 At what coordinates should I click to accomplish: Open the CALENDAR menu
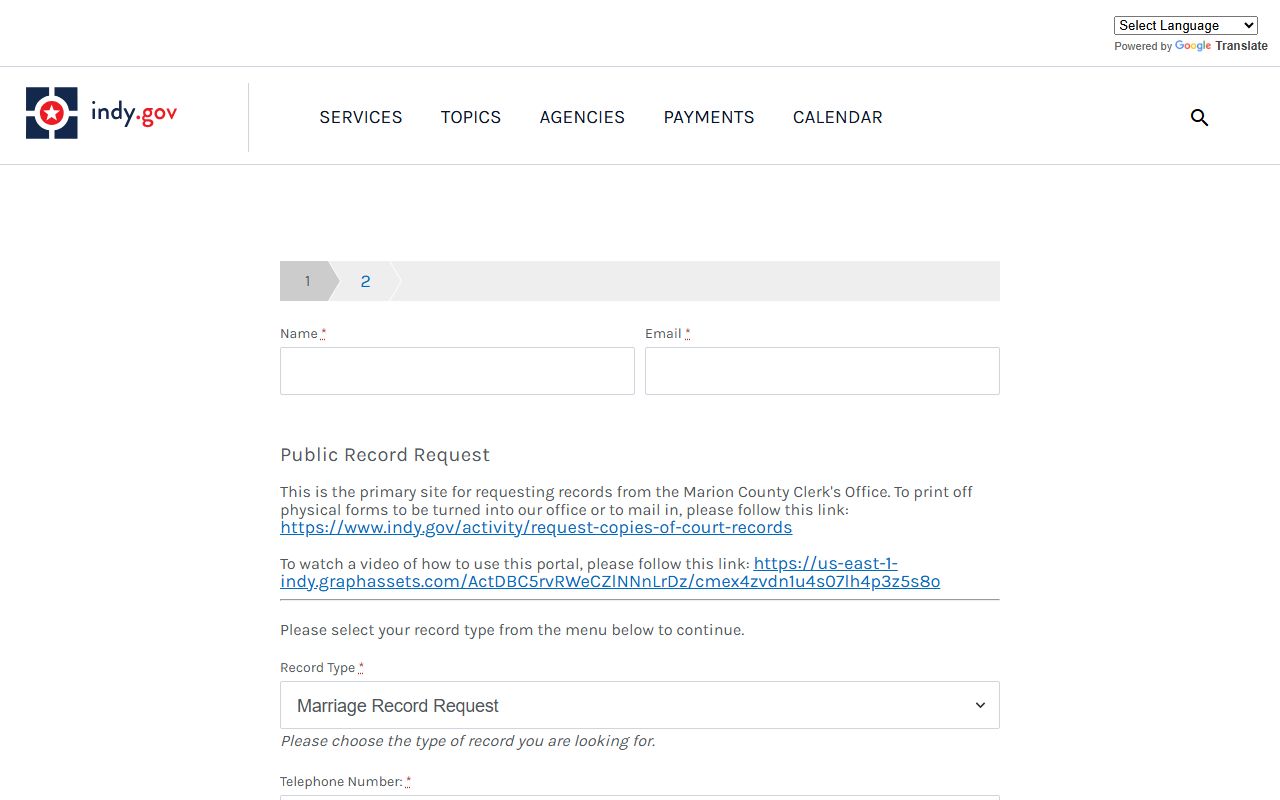[838, 117]
